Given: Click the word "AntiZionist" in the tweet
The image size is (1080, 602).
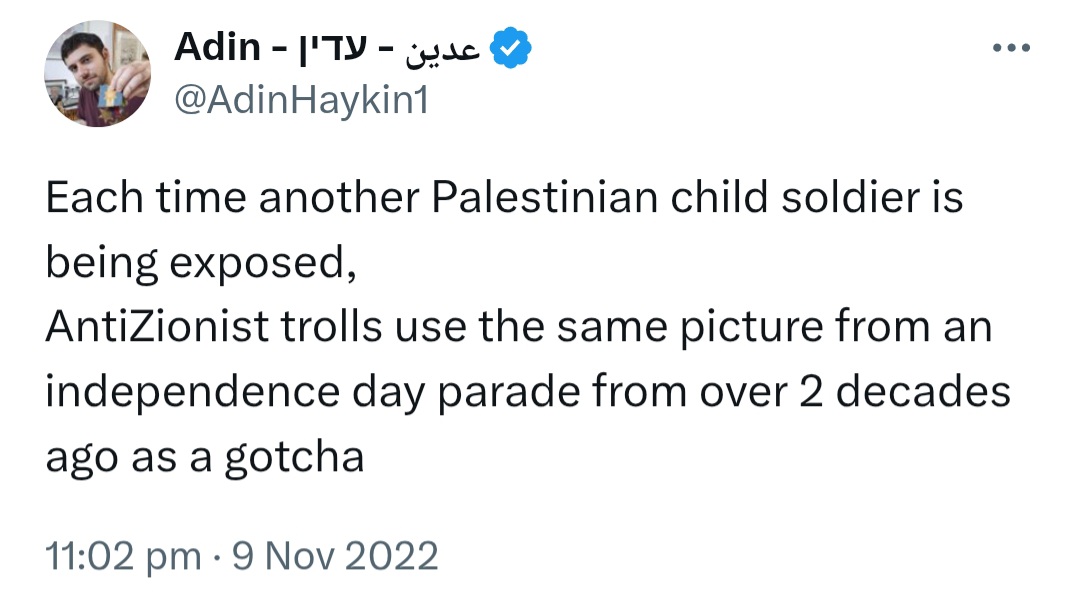Looking at the screenshot, I should (157, 326).
